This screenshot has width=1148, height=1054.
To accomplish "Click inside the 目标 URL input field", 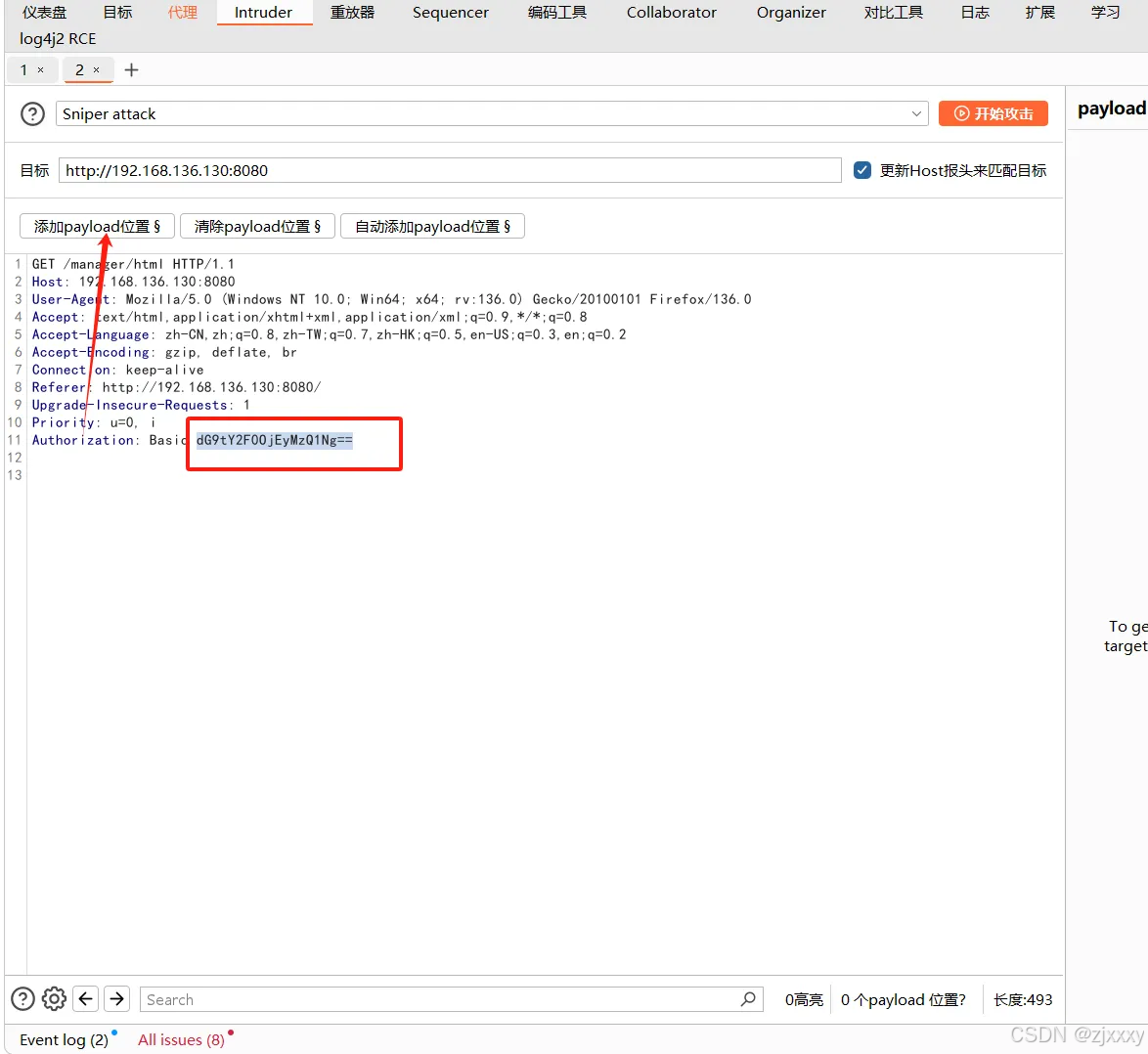I will [450, 169].
